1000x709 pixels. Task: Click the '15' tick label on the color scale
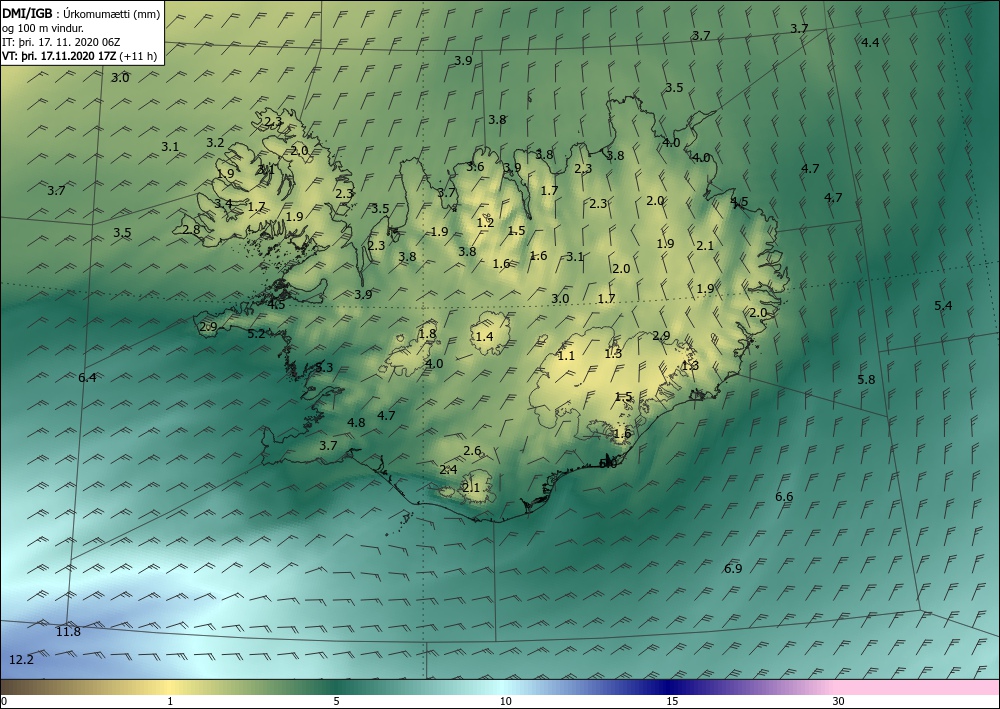(x=672, y=701)
